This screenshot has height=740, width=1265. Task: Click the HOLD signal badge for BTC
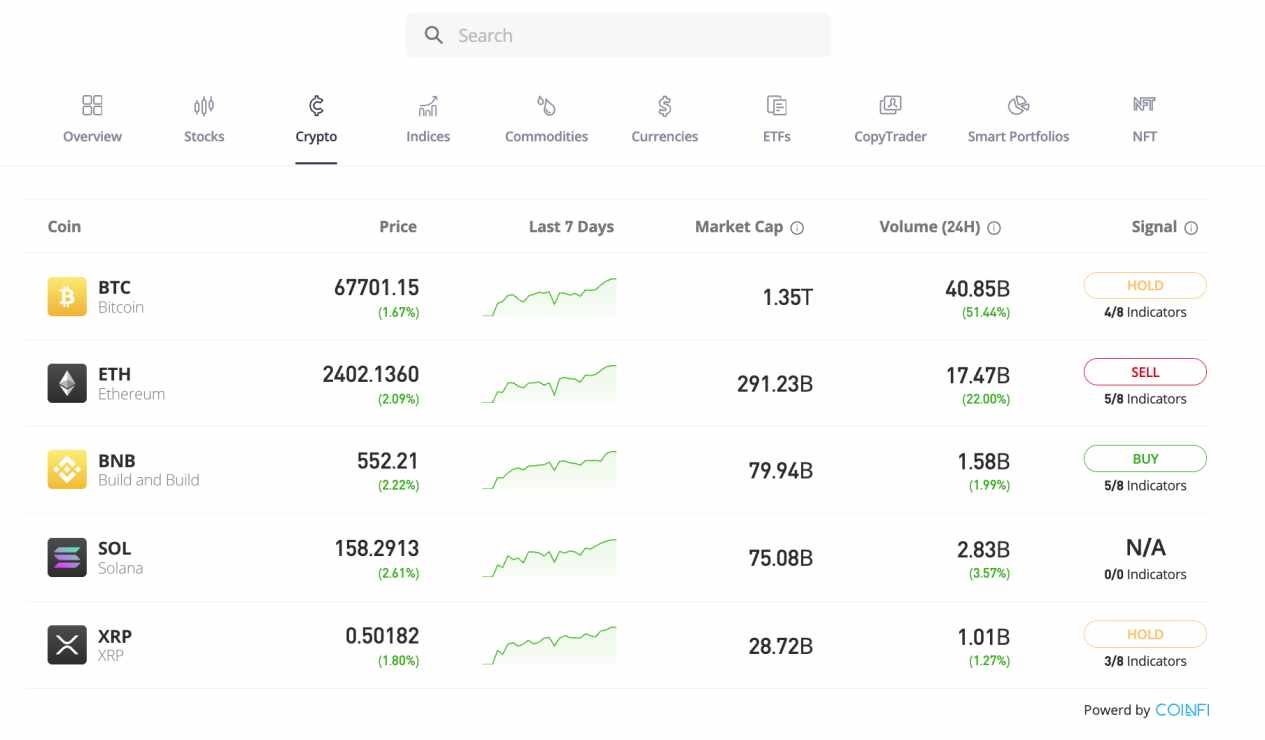click(1145, 285)
